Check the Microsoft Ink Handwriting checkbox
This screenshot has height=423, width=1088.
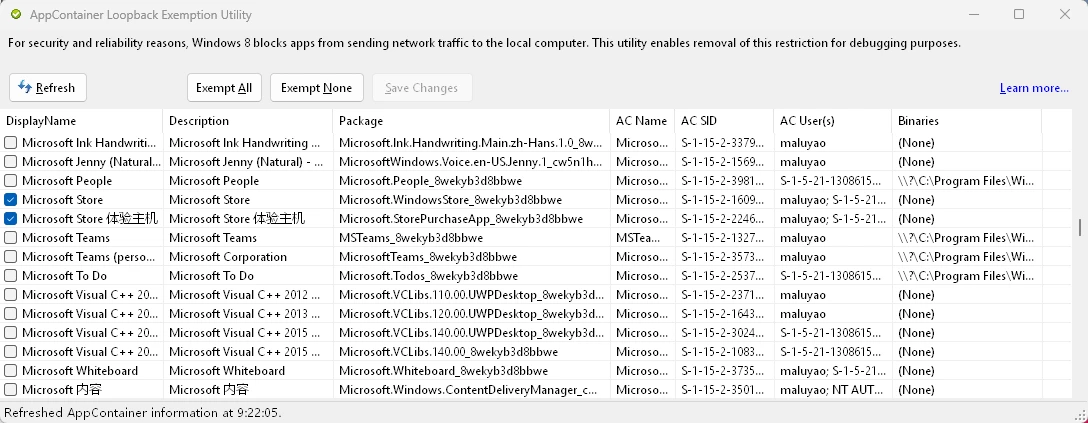pos(10,143)
